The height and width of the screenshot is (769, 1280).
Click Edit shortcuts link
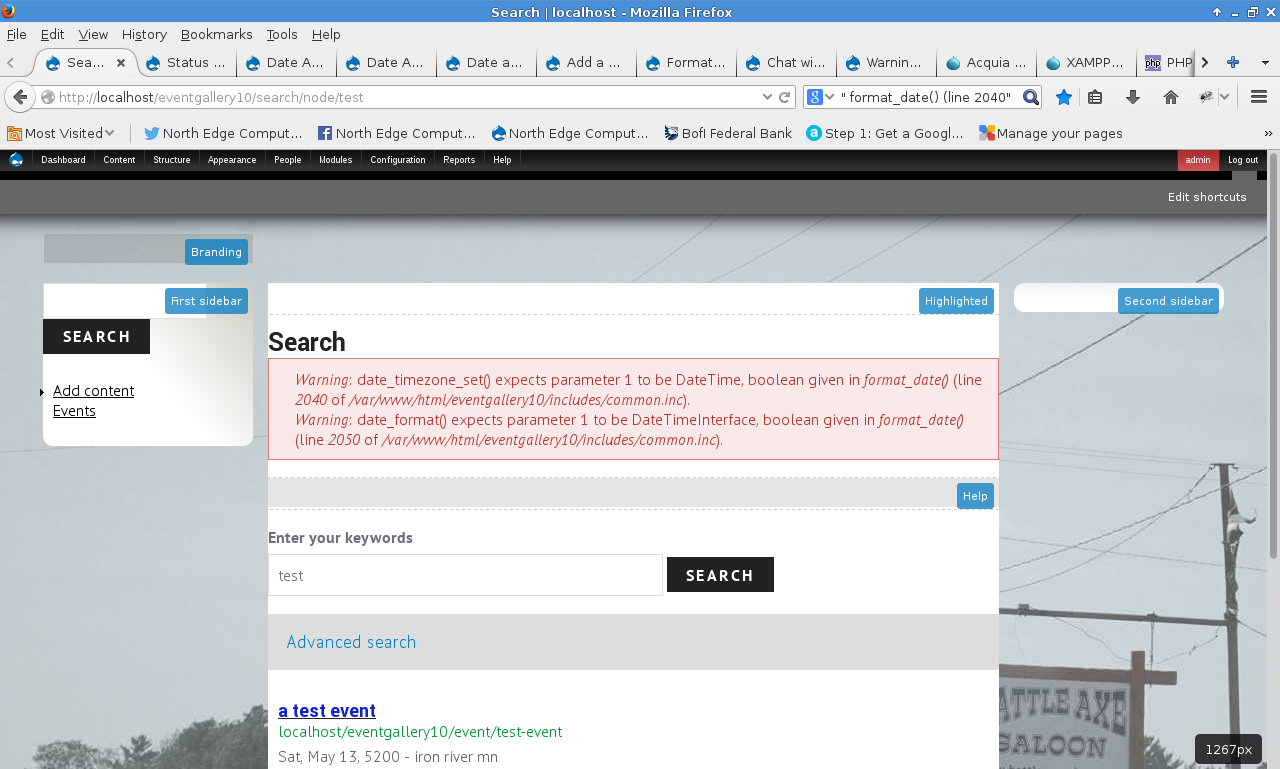tap(1207, 197)
